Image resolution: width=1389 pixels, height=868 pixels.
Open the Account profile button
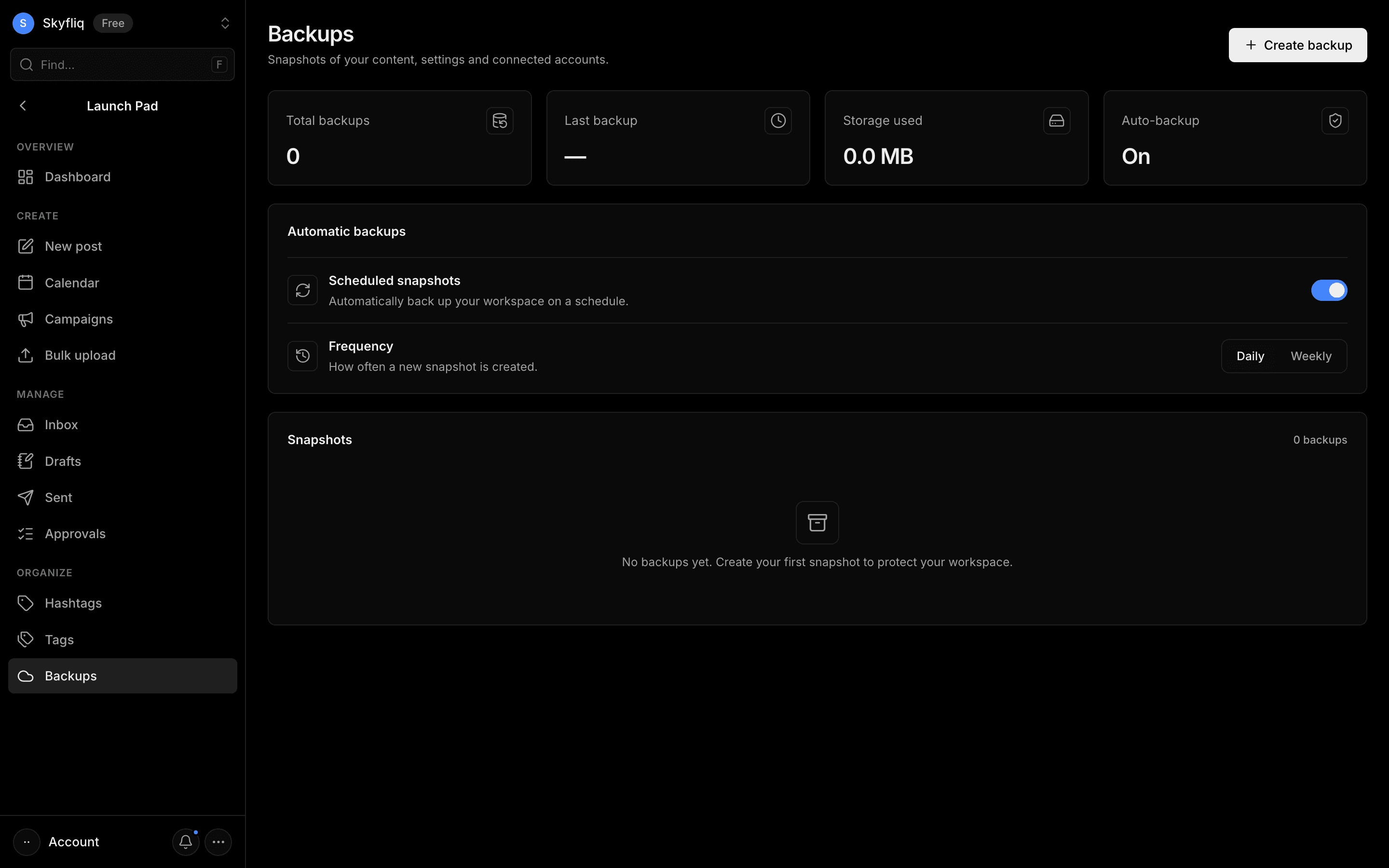pyautogui.click(x=57, y=841)
